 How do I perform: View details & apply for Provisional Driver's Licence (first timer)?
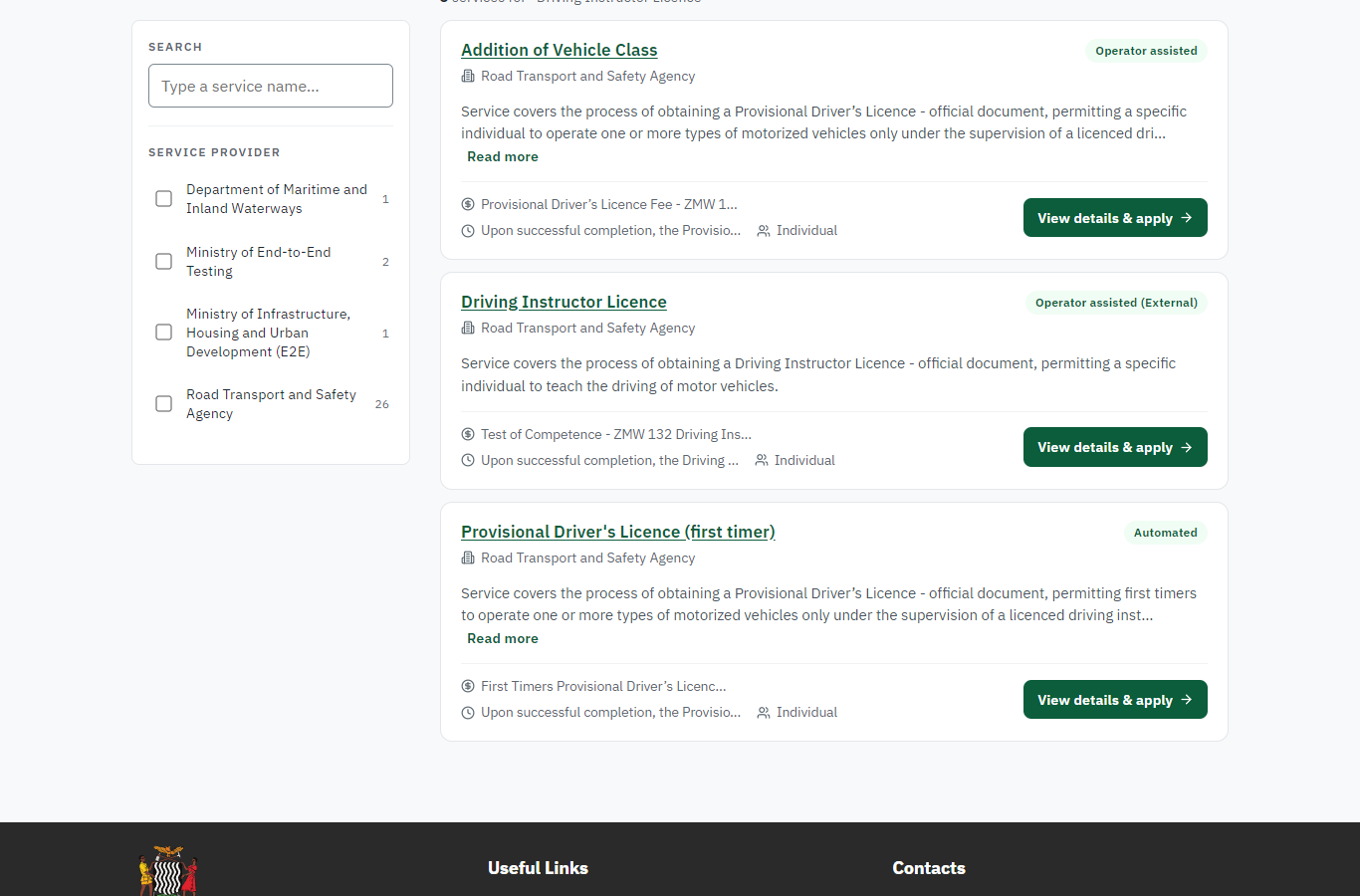pos(1115,700)
